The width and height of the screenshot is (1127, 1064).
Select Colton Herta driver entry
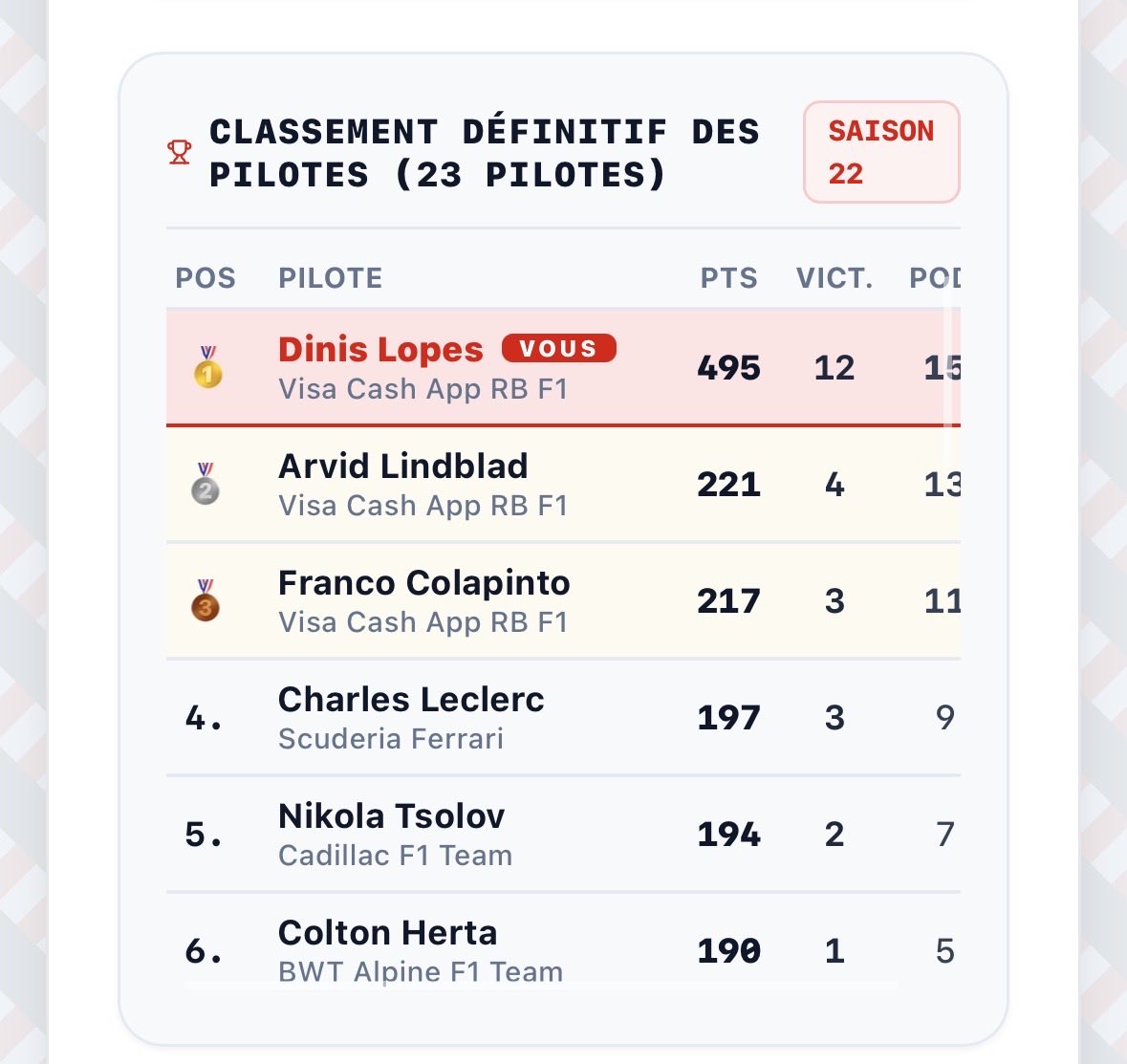(x=564, y=942)
